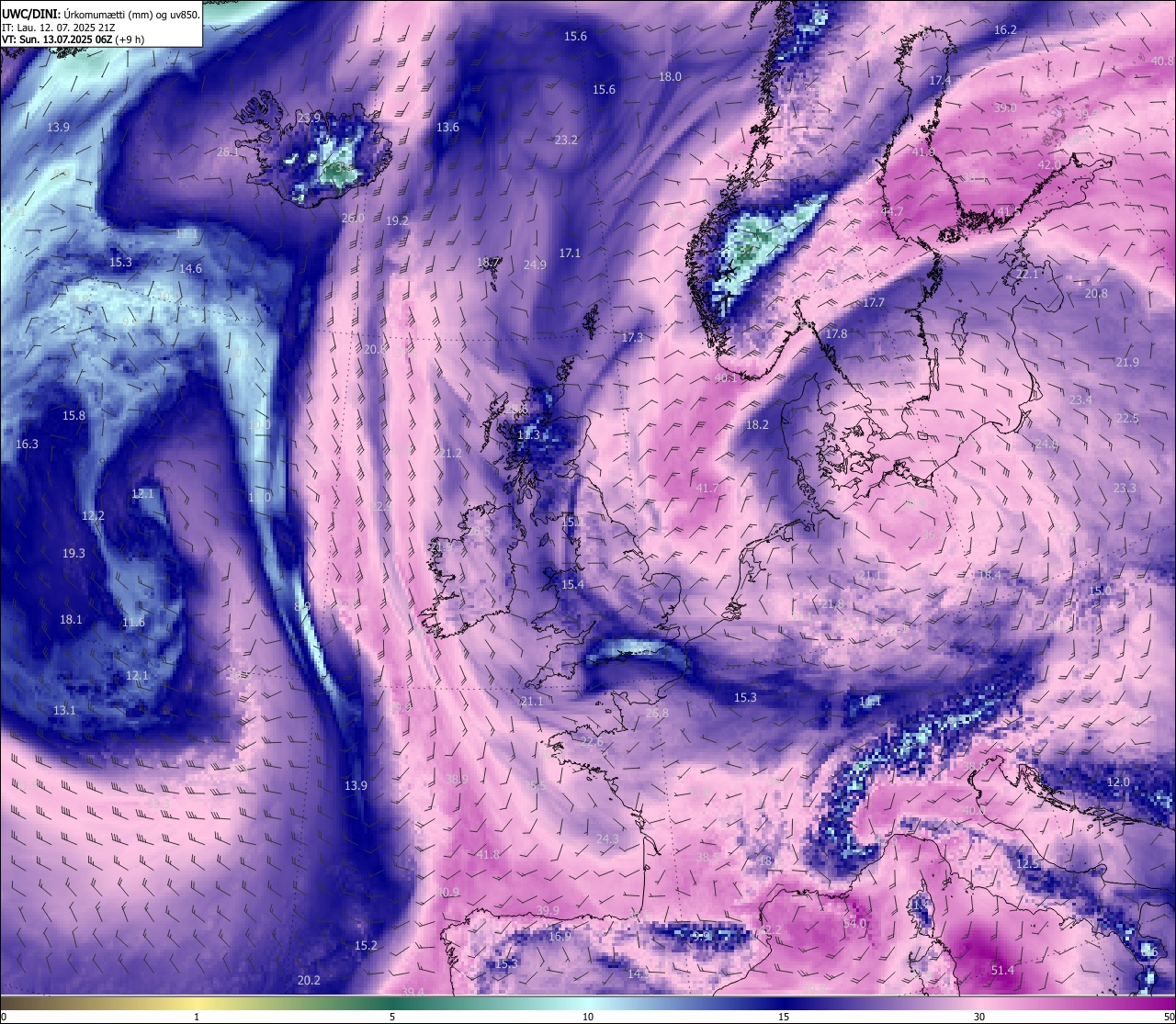The image size is (1176, 1024).
Task: Click the 17.1 value label
Action: click(570, 253)
